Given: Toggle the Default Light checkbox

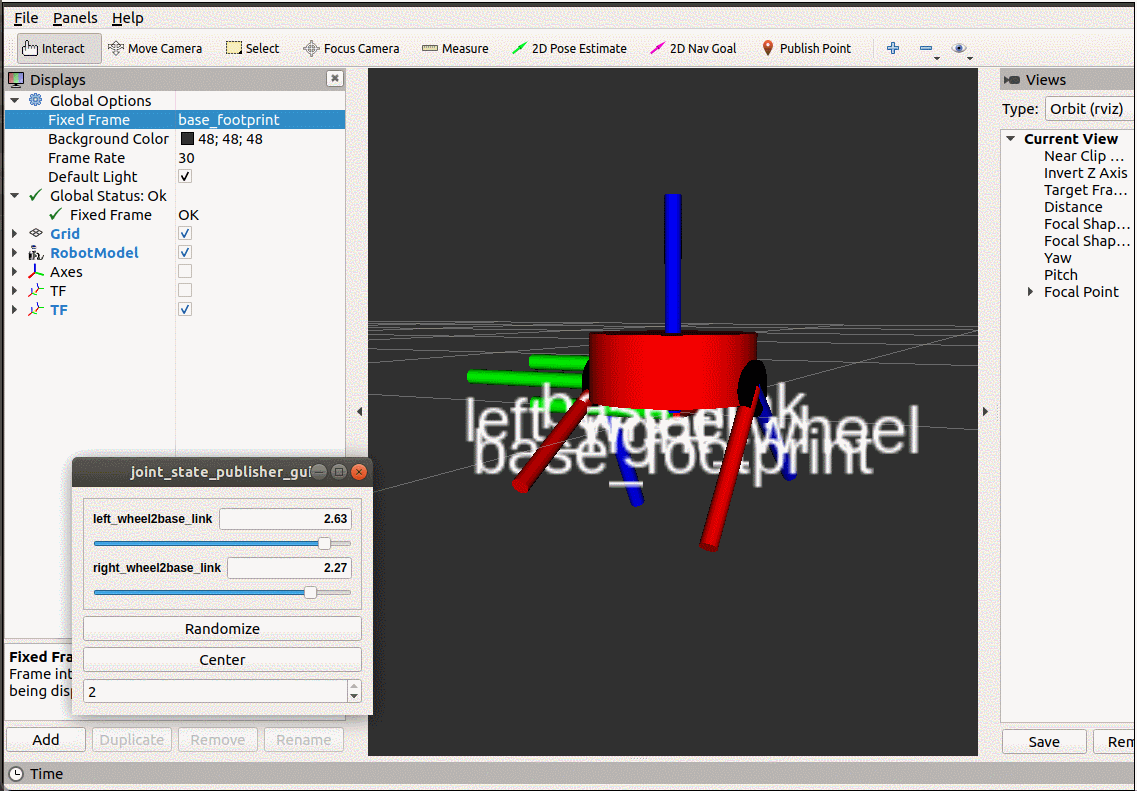Looking at the screenshot, I should (x=185, y=176).
